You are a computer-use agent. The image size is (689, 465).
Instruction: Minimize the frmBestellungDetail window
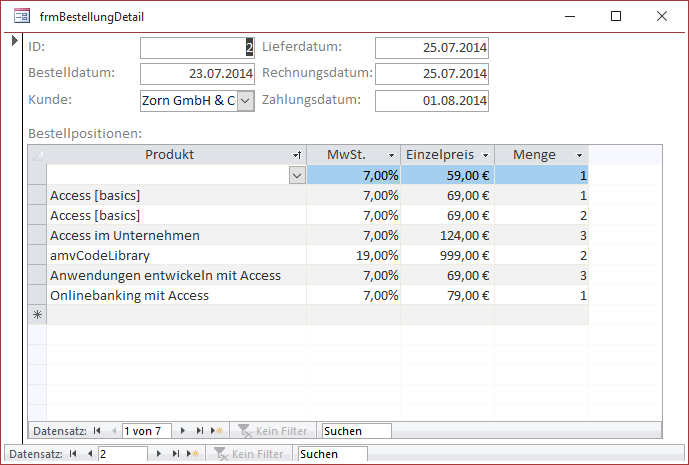coord(570,16)
